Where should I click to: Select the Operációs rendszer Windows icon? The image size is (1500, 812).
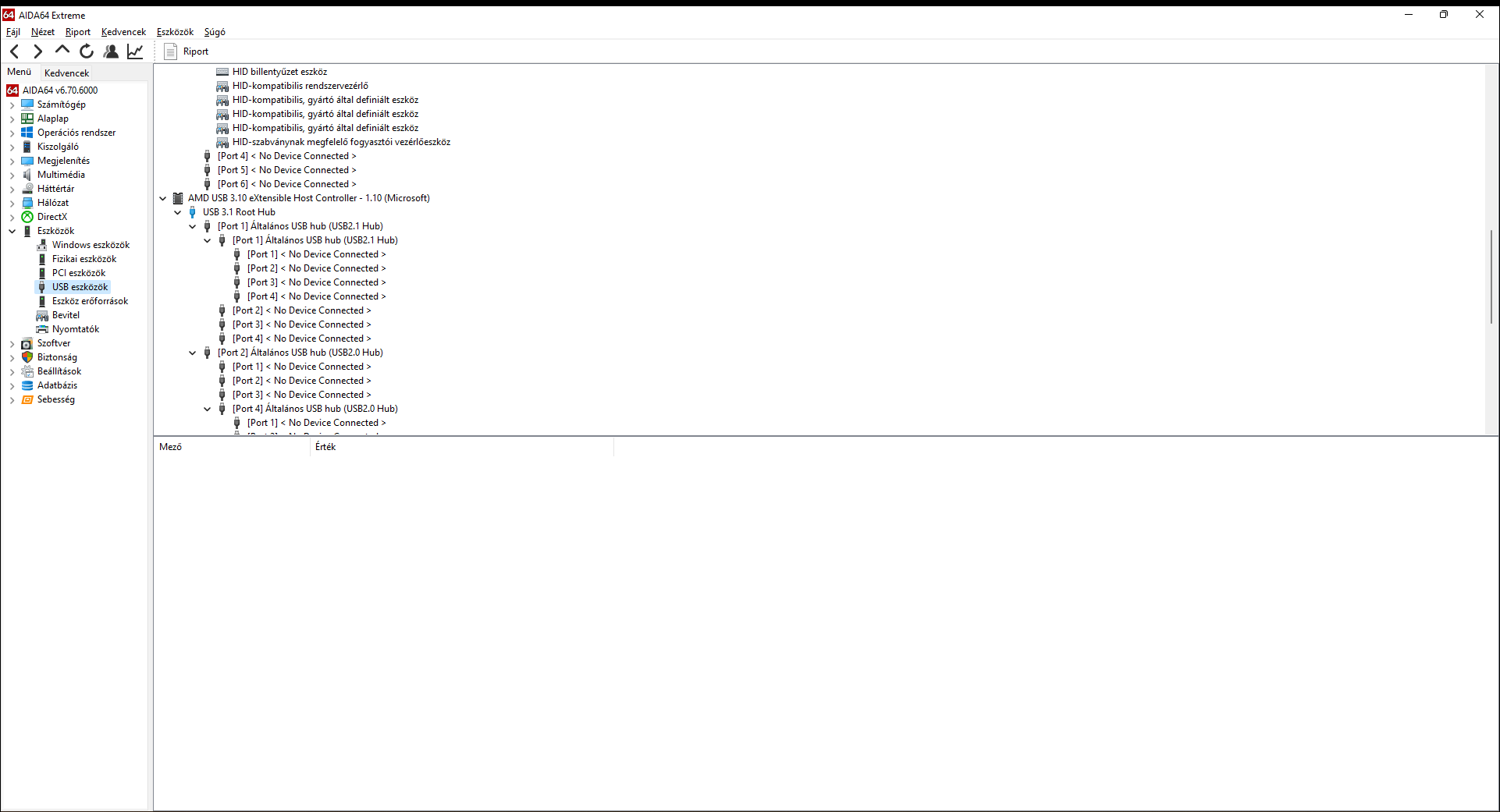27,133
